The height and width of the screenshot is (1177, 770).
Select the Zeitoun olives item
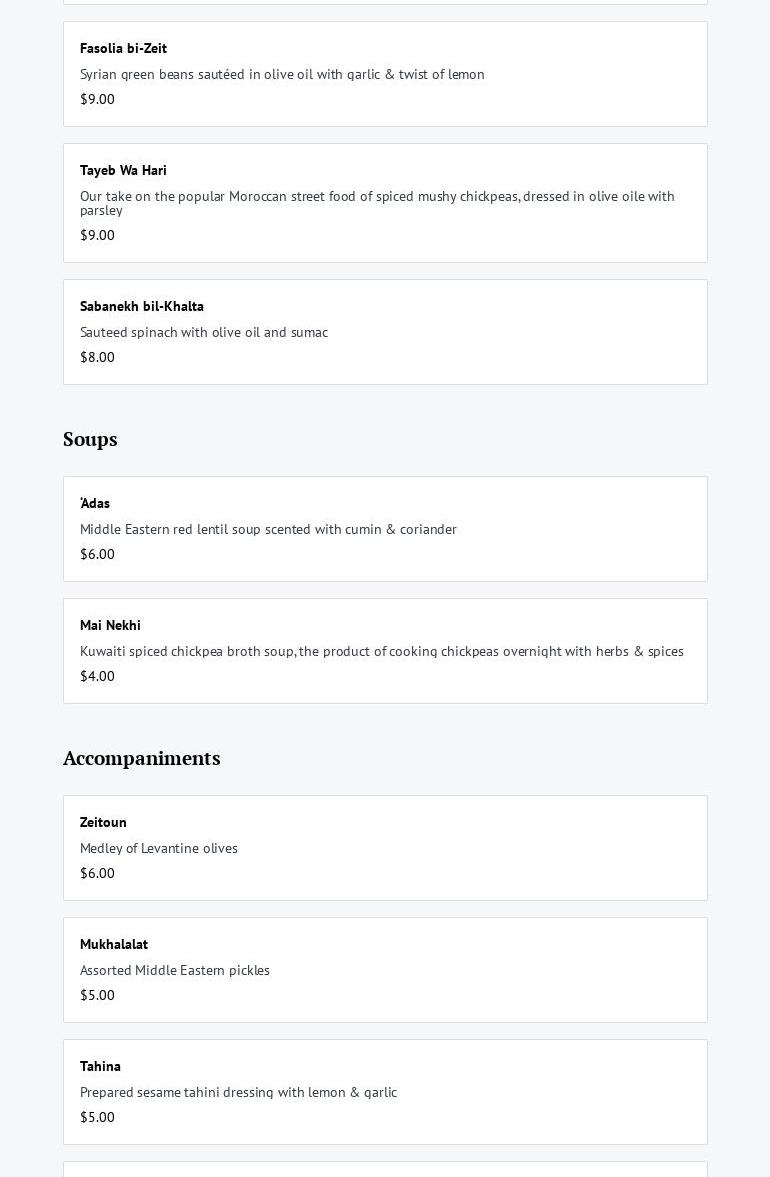pyautogui.click(x=385, y=848)
